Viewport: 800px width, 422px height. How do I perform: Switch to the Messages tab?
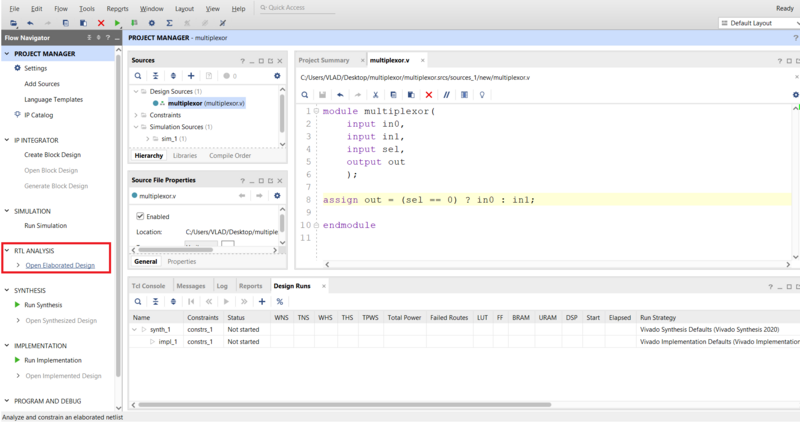(x=191, y=286)
